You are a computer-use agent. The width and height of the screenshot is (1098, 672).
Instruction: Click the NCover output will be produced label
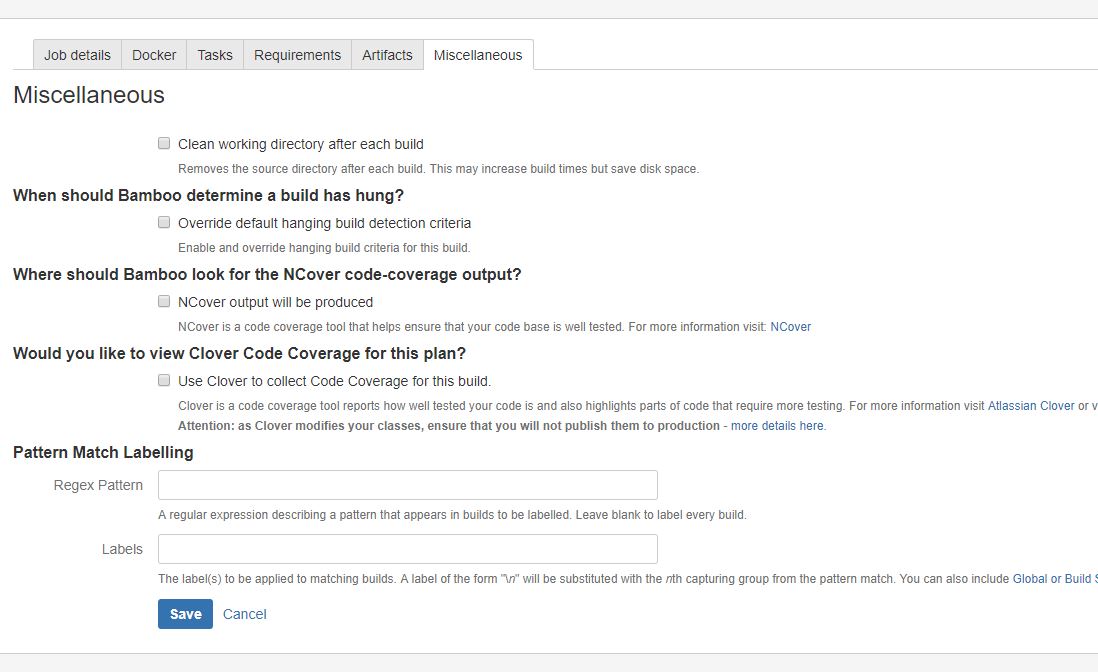[x=275, y=302]
